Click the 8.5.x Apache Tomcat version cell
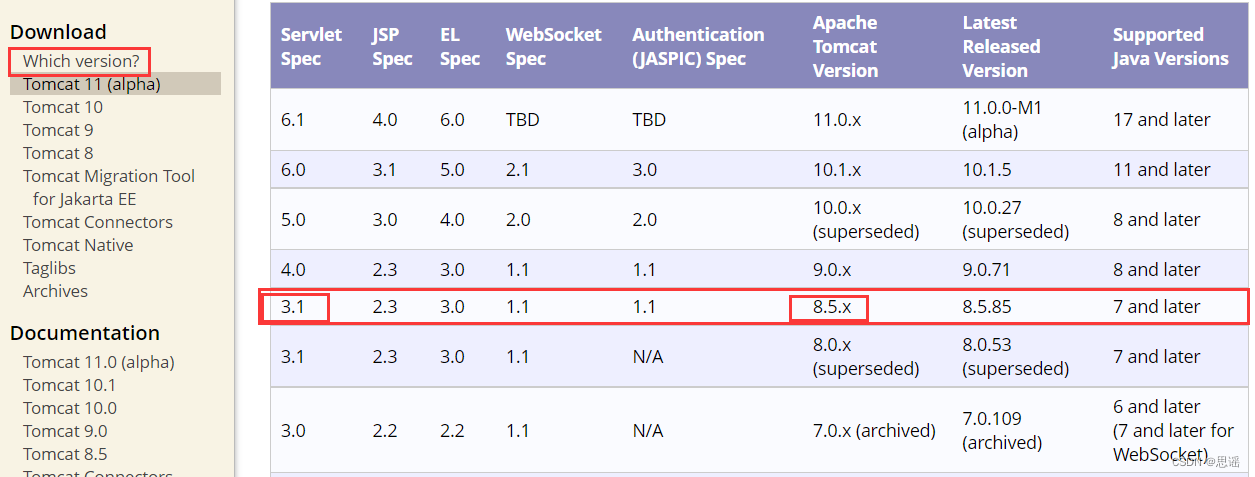Screen dimensions: 1255x477 (832, 307)
